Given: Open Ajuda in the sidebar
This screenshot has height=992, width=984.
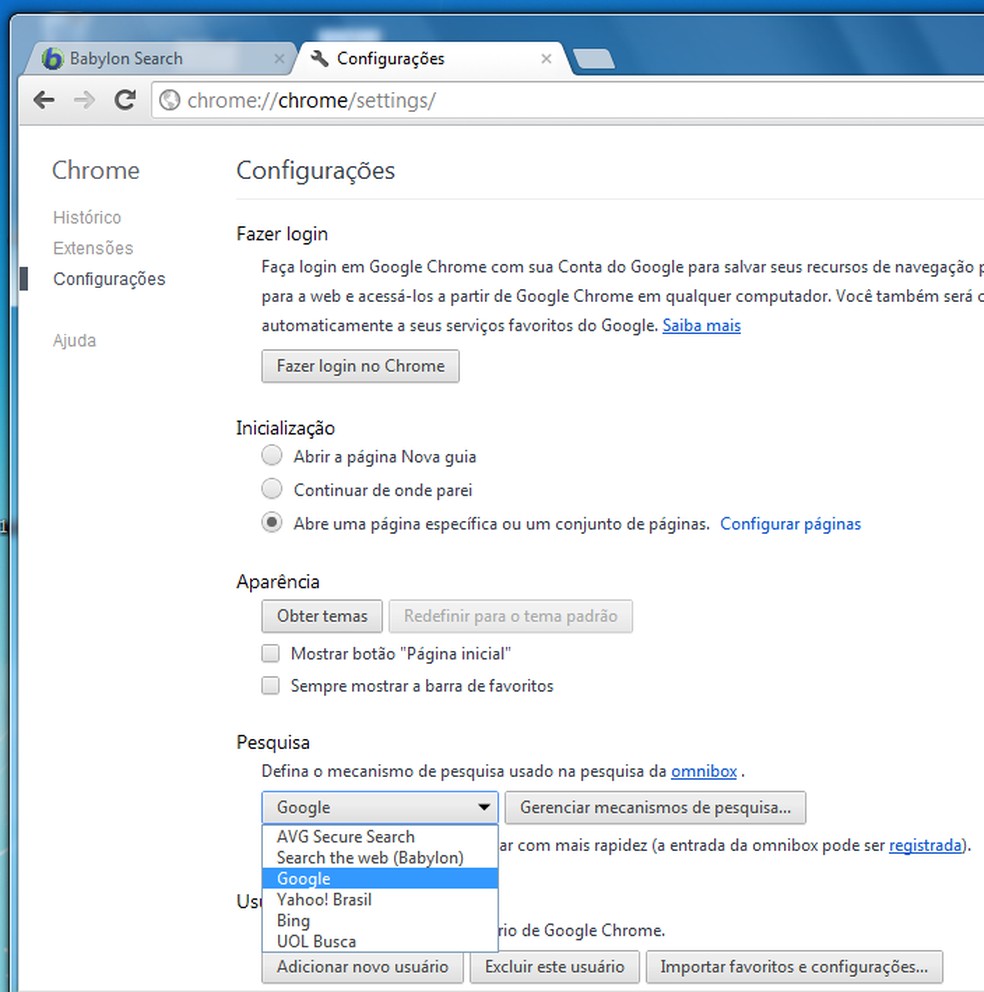Looking at the screenshot, I should 74,340.
